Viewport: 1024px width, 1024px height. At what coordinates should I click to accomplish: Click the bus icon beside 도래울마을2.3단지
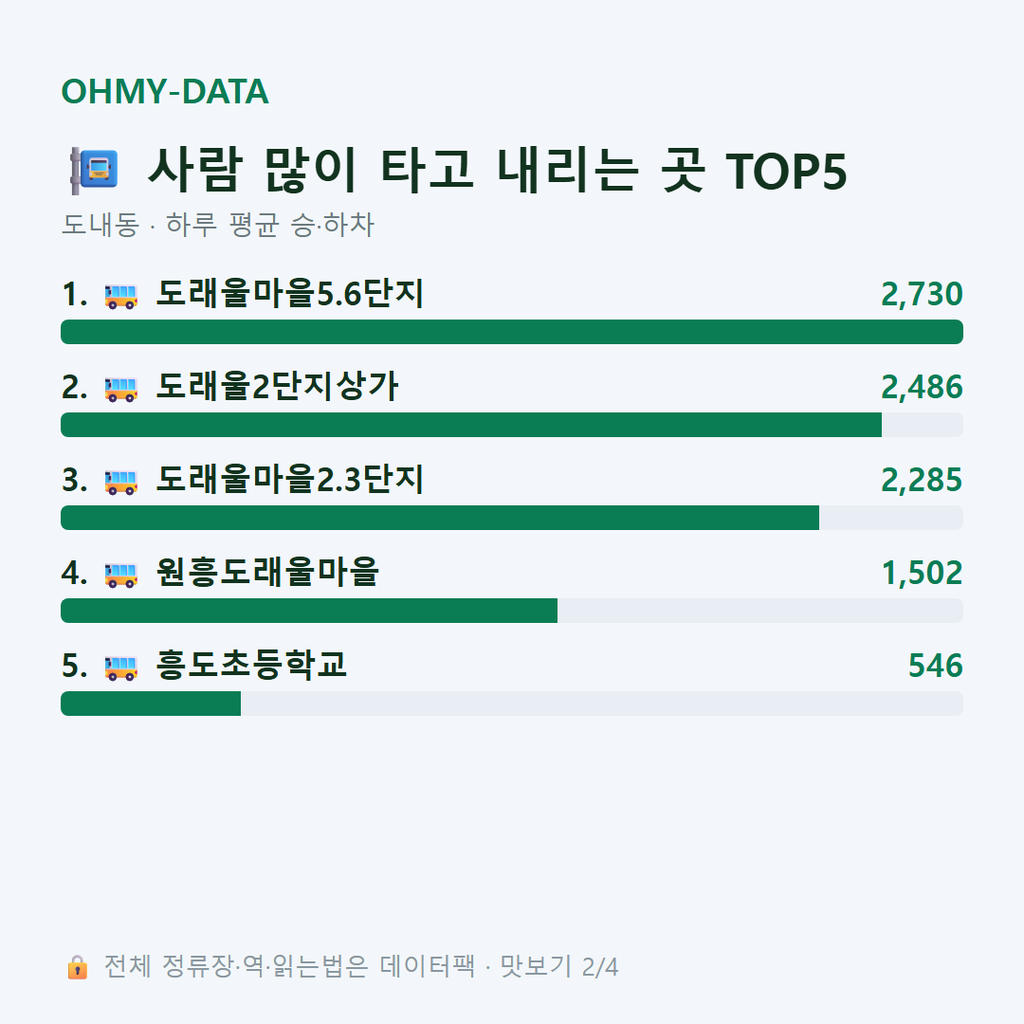[x=121, y=481]
